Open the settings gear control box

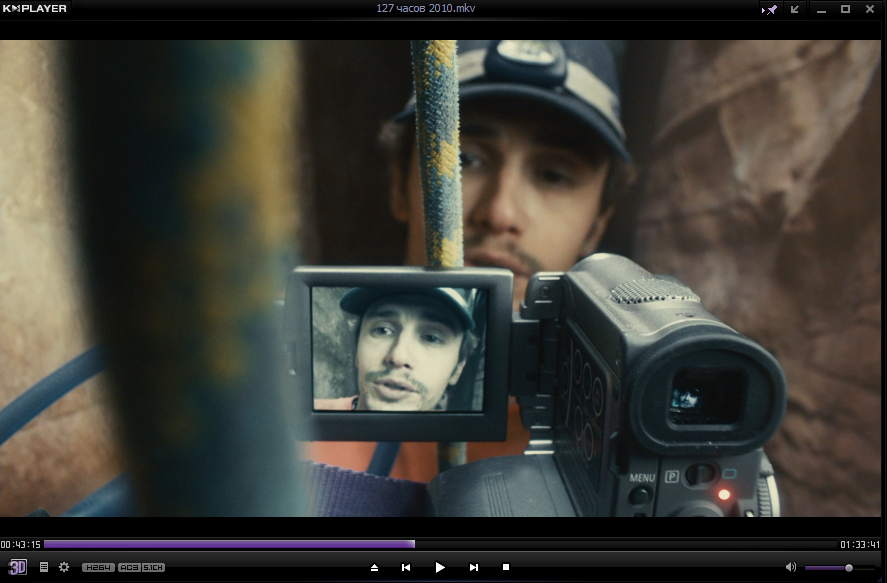[x=64, y=567]
